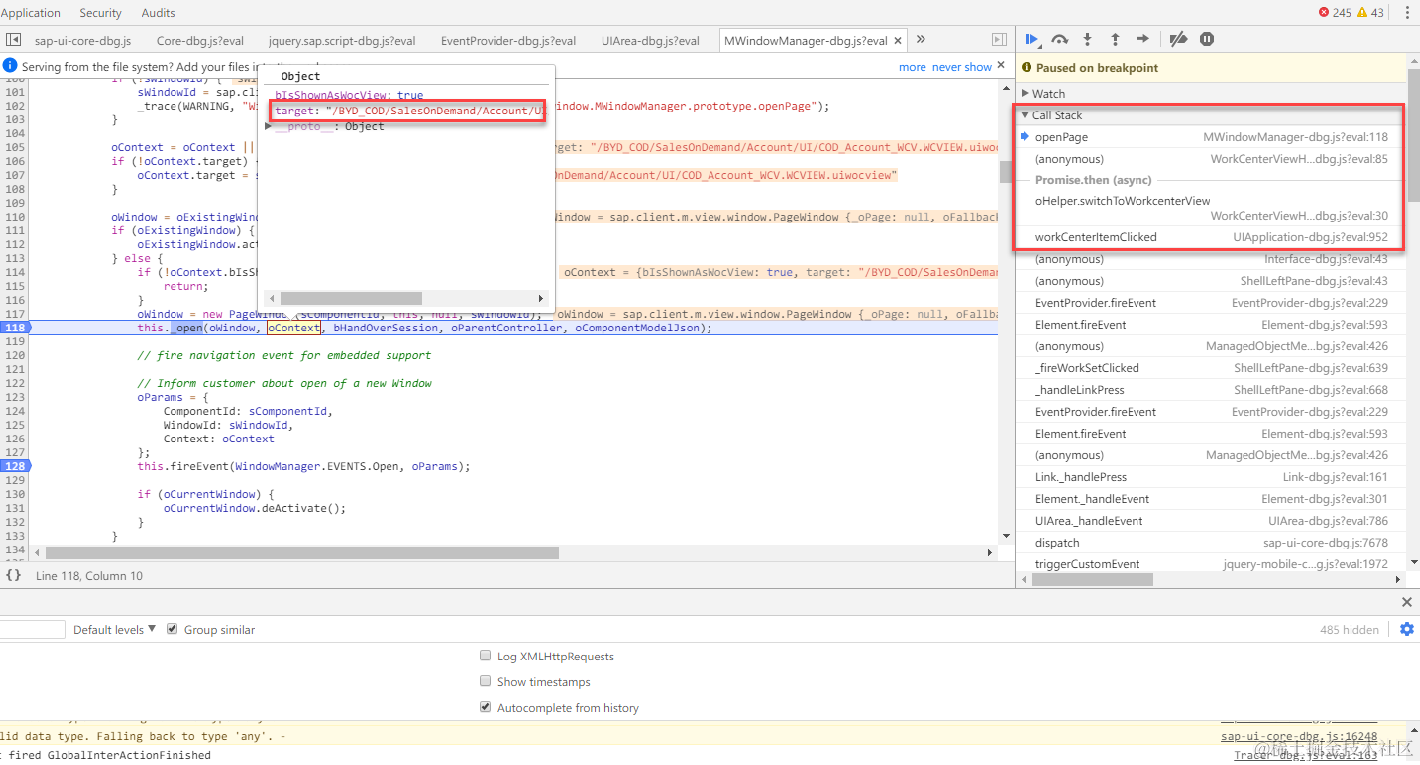The height and width of the screenshot is (765, 1420).
Task: Select UIArea._handleEvent stack frame
Action: coord(1212,521)
